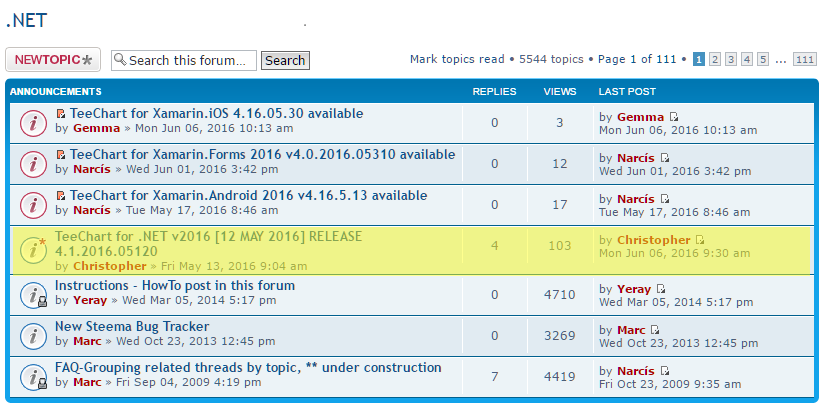
Task: Click the VIEWS column header
Action: pos(560,91)
